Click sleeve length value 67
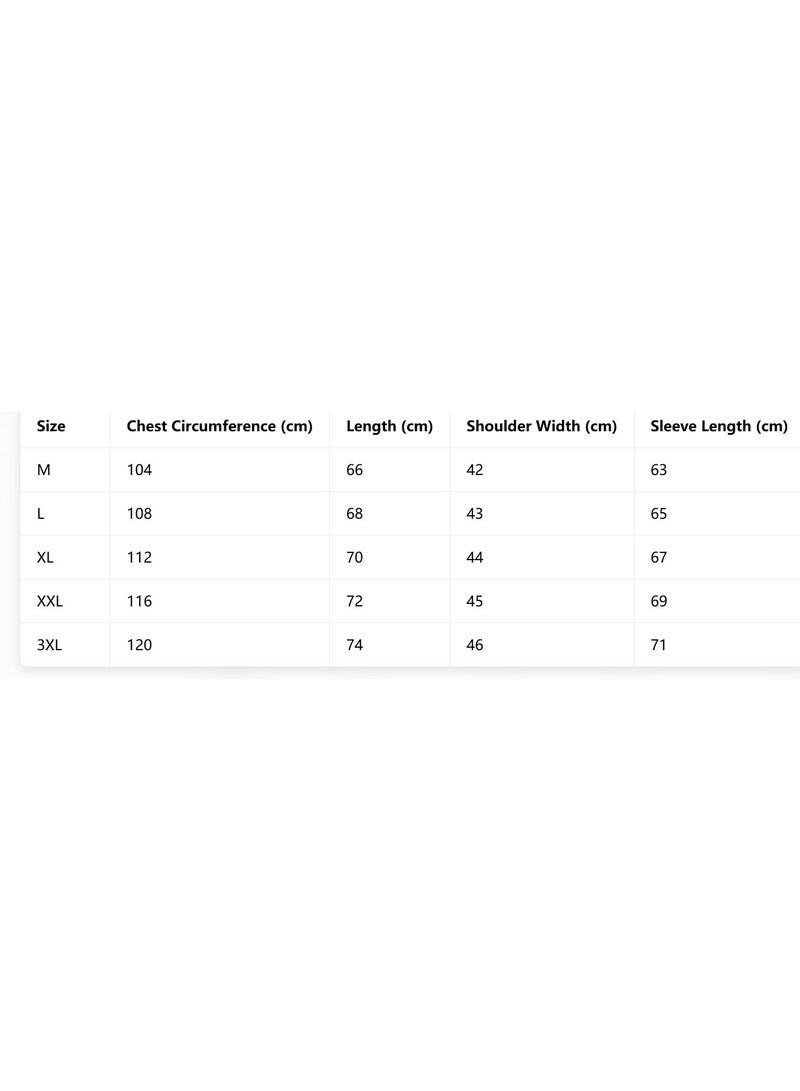Screen dimensions: 800x1091 tap(659, 557)
